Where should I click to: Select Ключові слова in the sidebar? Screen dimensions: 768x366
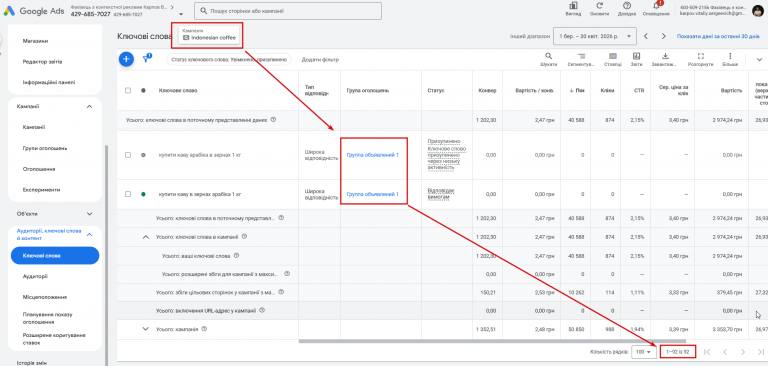pyautogui.click(x=55, y=255)
